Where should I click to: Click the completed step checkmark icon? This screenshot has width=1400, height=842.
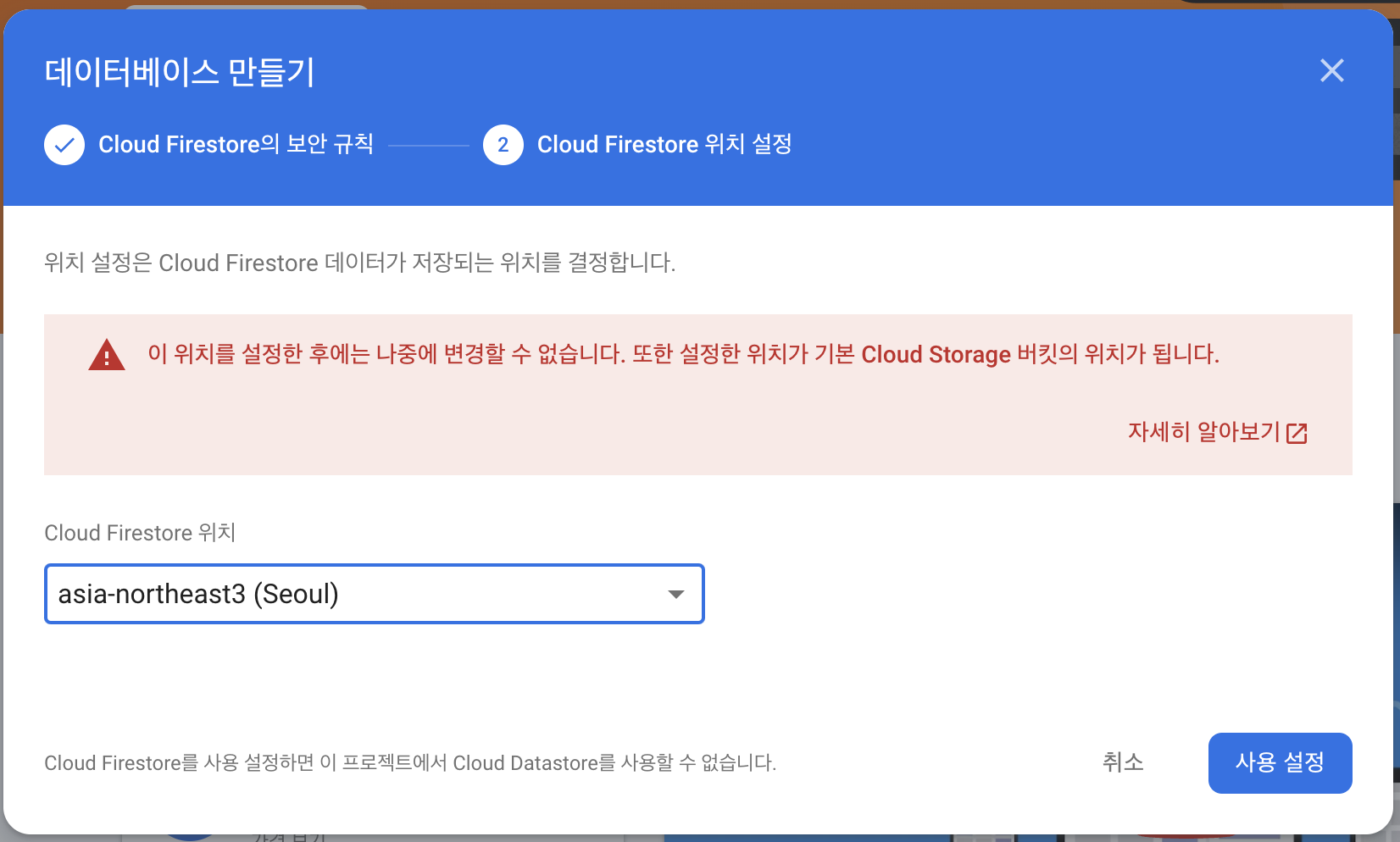click(x=64, y=145)
